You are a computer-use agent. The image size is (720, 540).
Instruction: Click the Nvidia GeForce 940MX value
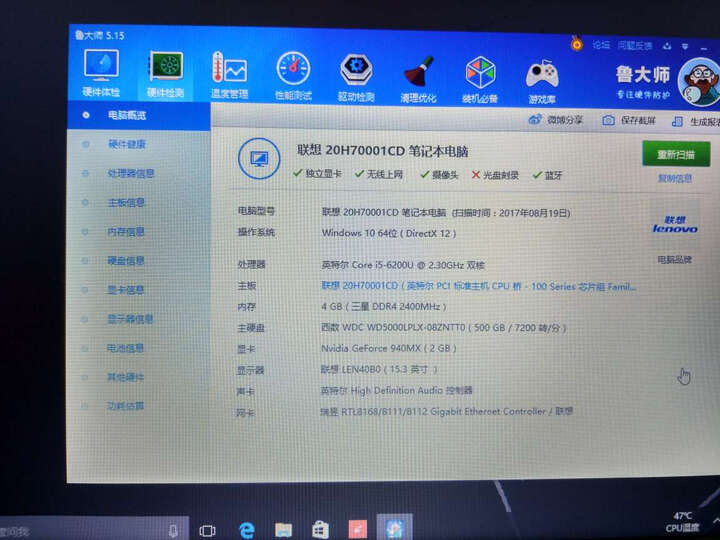[388, 348]
